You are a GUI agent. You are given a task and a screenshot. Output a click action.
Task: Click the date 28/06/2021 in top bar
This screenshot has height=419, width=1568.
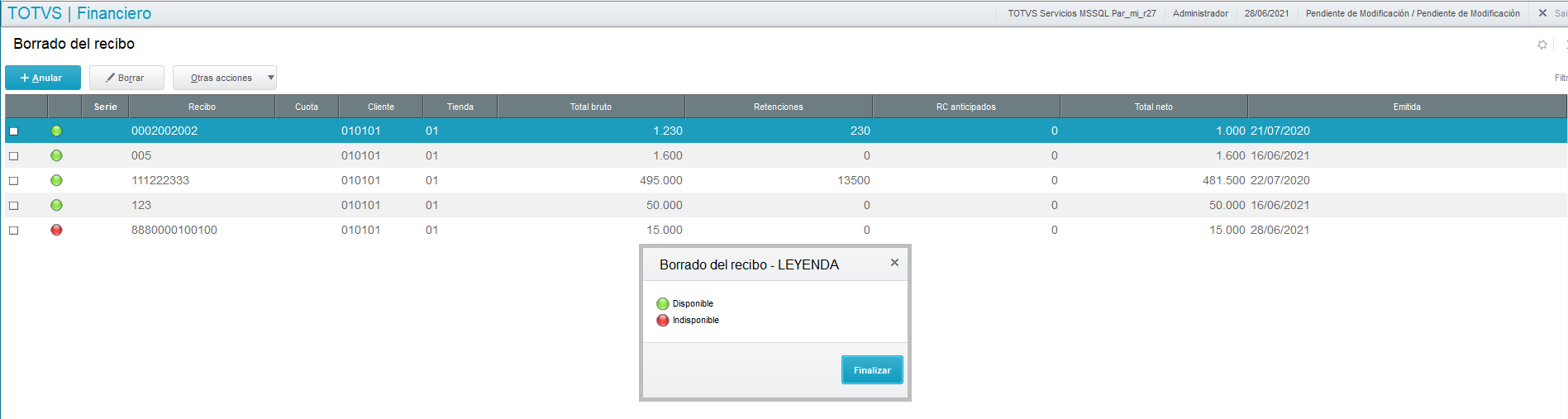click(1267, 13)
